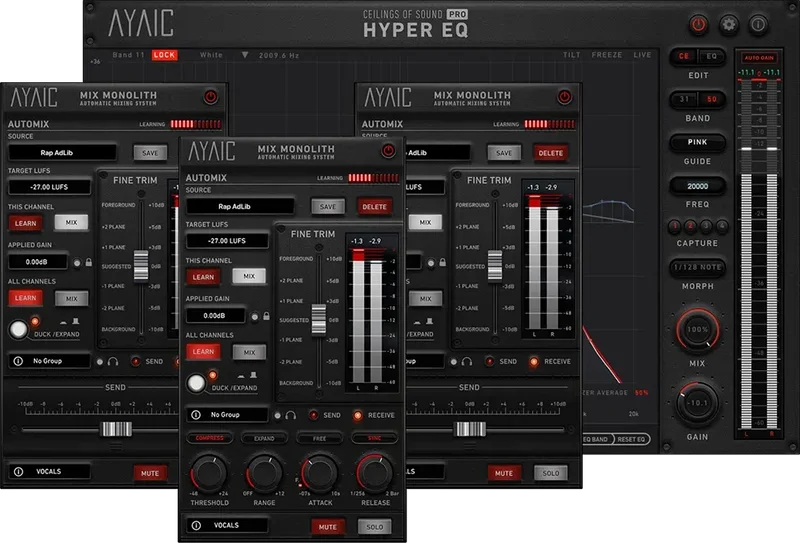Select capture slot 2 in Hyper EQ
Viewport: 800px width, 543px height.
pos(690,226)
